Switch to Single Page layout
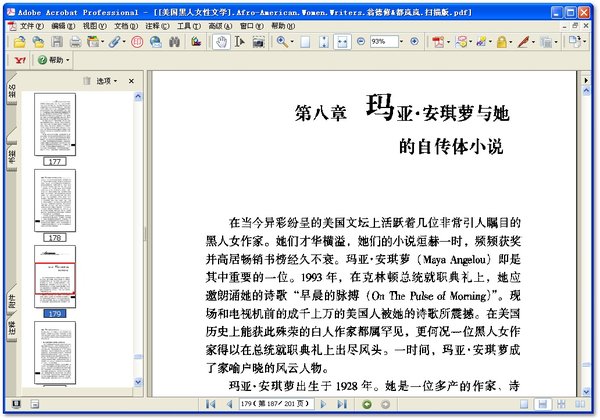Image resolution: width=600 pixels, height=420 pixels. tap(524, 404)
